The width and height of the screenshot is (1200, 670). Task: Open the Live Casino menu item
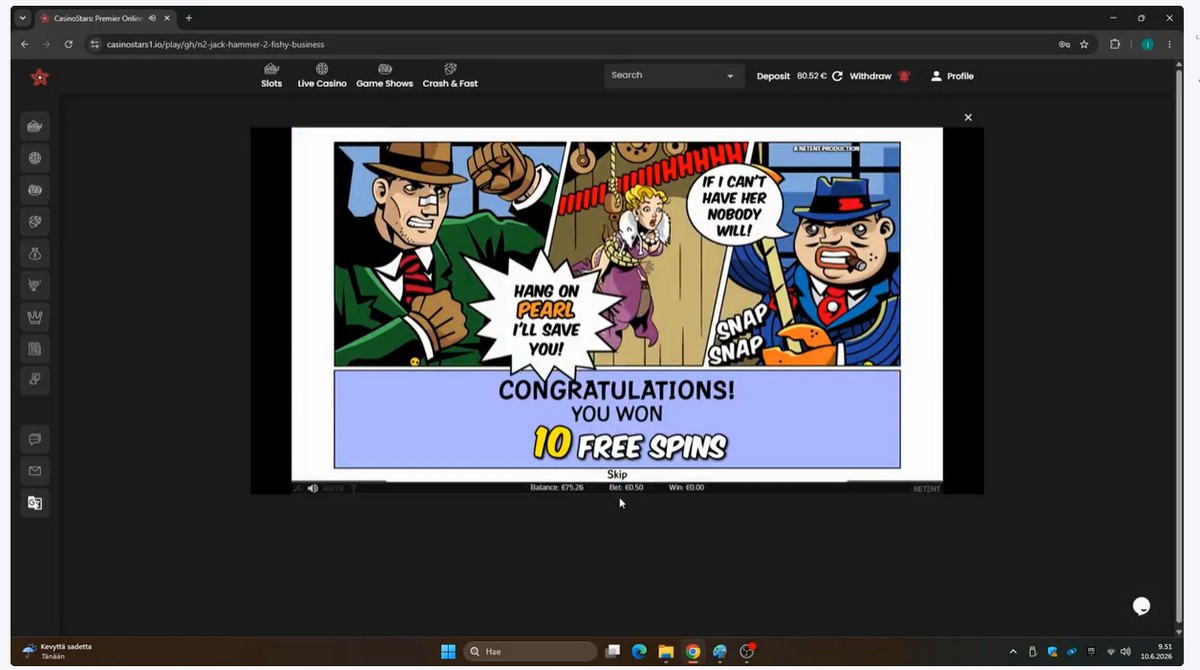point(322,76)
